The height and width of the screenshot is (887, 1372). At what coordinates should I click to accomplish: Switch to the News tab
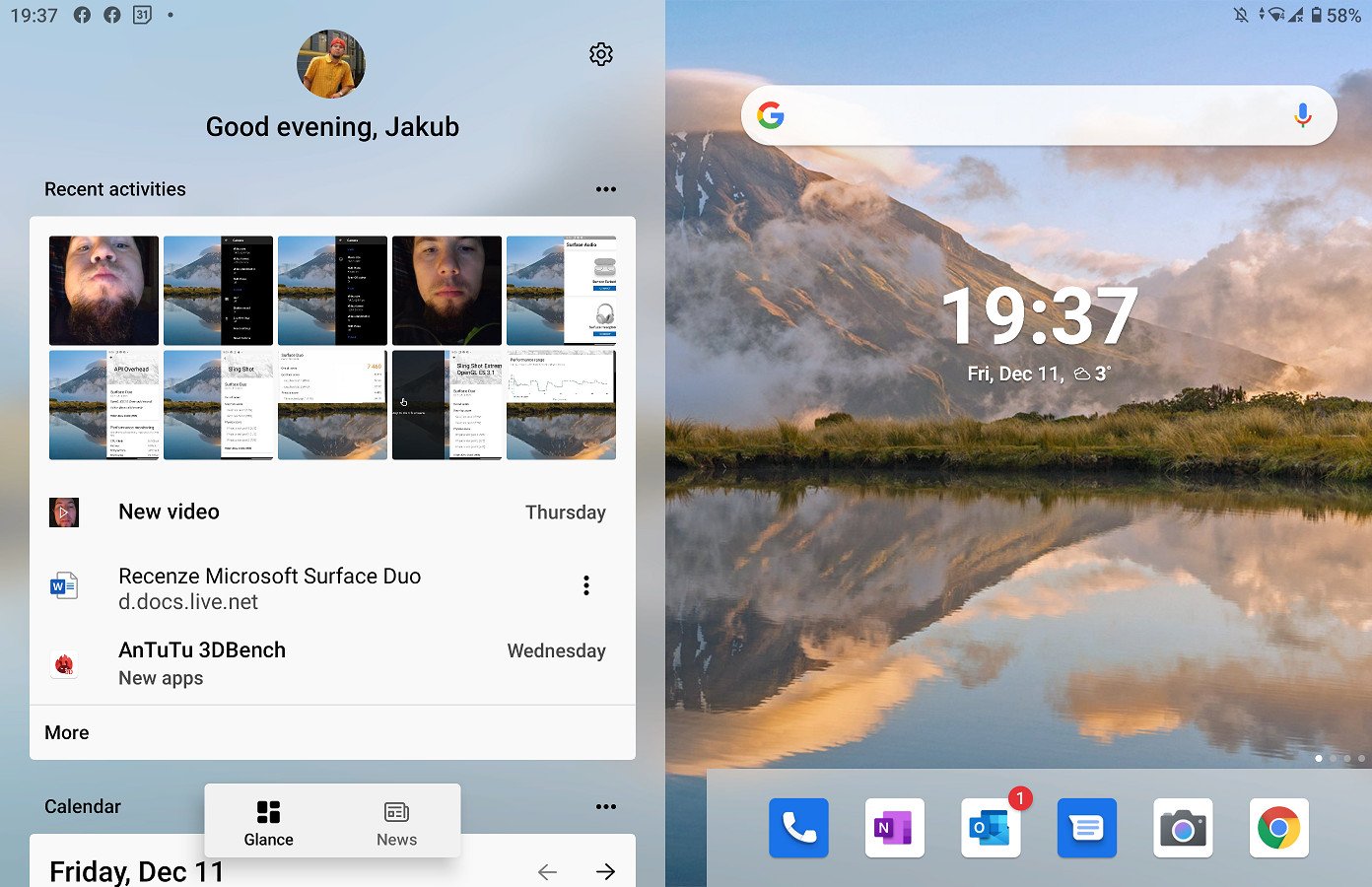tap(396, 822)
